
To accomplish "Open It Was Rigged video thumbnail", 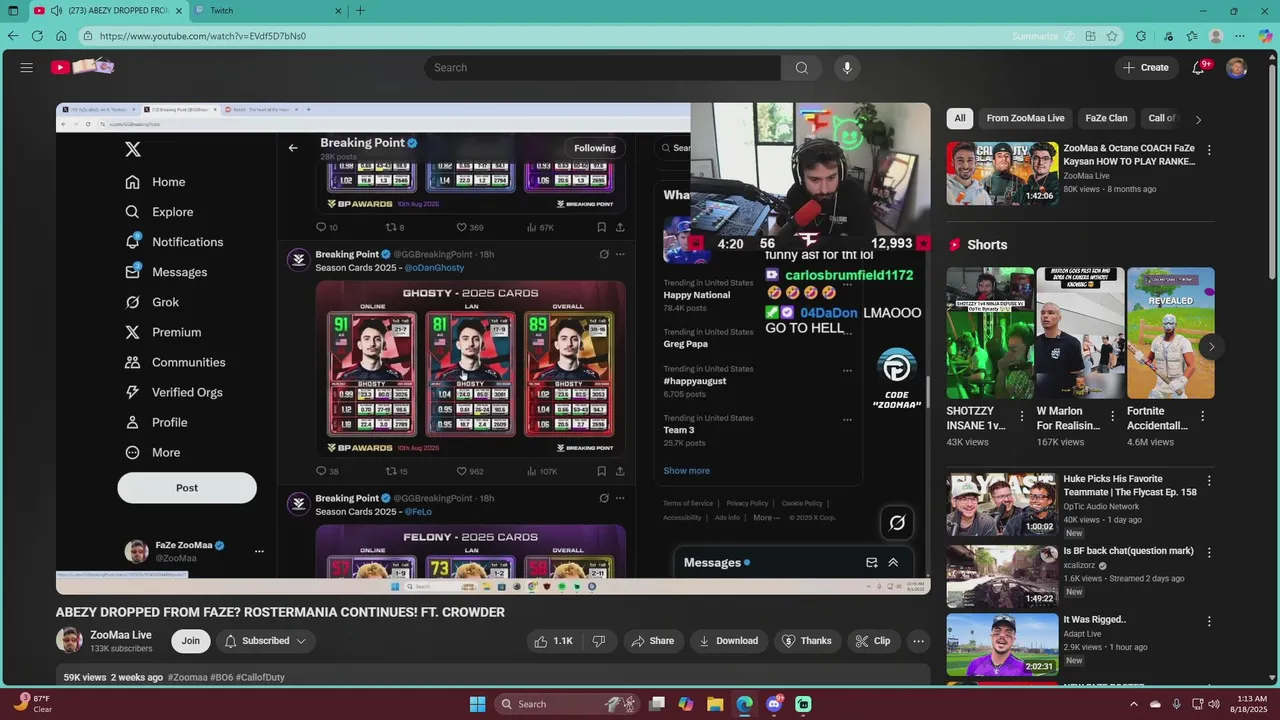I will point(1002,644).
